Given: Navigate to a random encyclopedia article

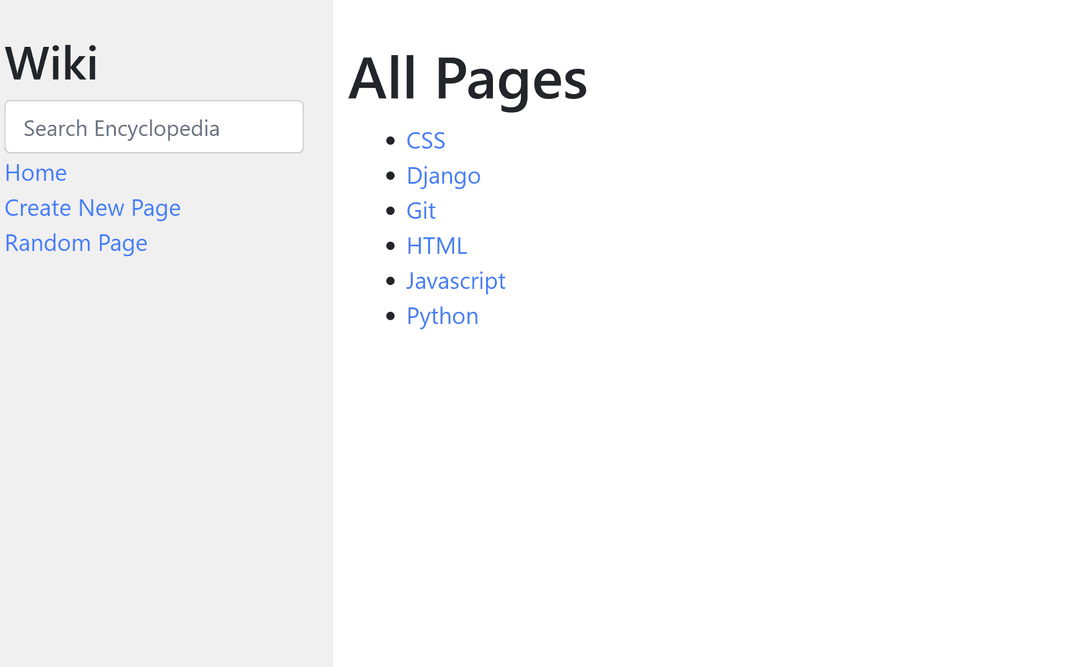Looking at the screenshot, I should (76, 243).
